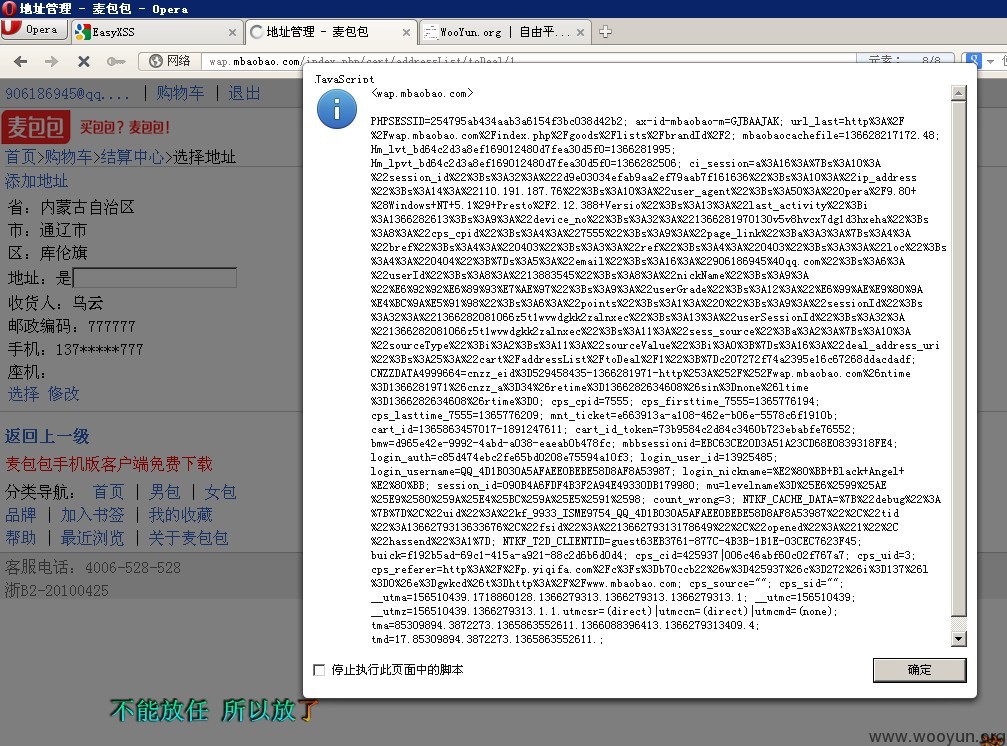Click the 退出 logout link
Image resolution: width=1007 pixels, height=746 pixels.
tap(243, 93)
